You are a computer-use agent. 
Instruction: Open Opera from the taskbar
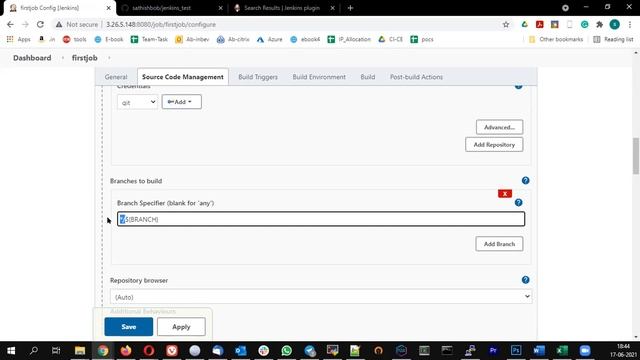pyautogui.click(x=149, y=351)
